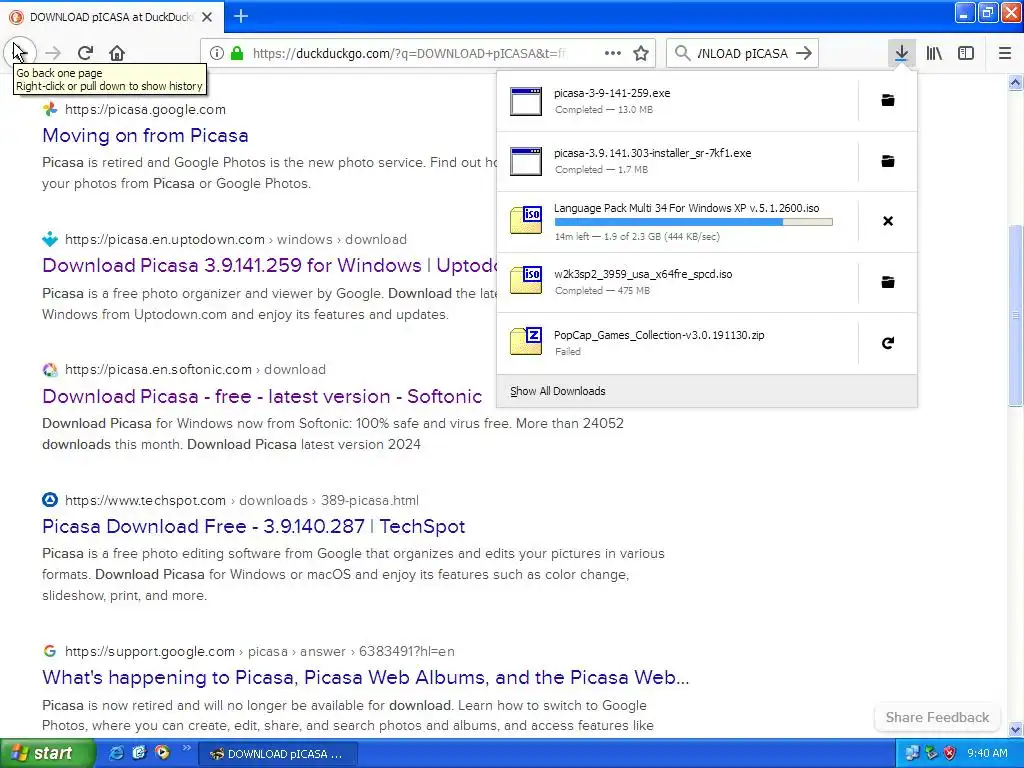
Task: Click support.google.com breadcrumb URL
Action: (260, 651)
